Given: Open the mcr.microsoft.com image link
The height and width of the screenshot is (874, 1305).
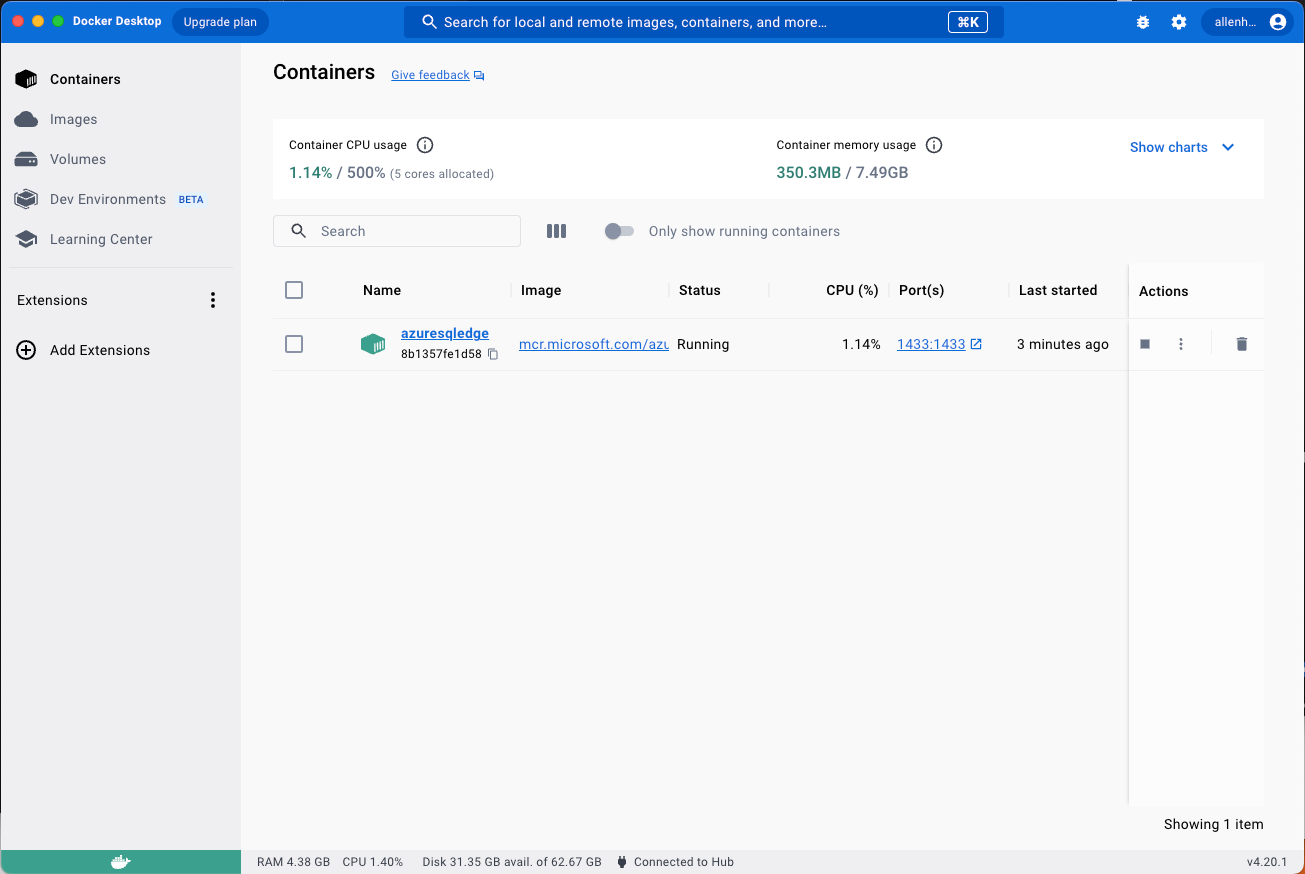Looking at the screenshot, I should tap(594, 344).
